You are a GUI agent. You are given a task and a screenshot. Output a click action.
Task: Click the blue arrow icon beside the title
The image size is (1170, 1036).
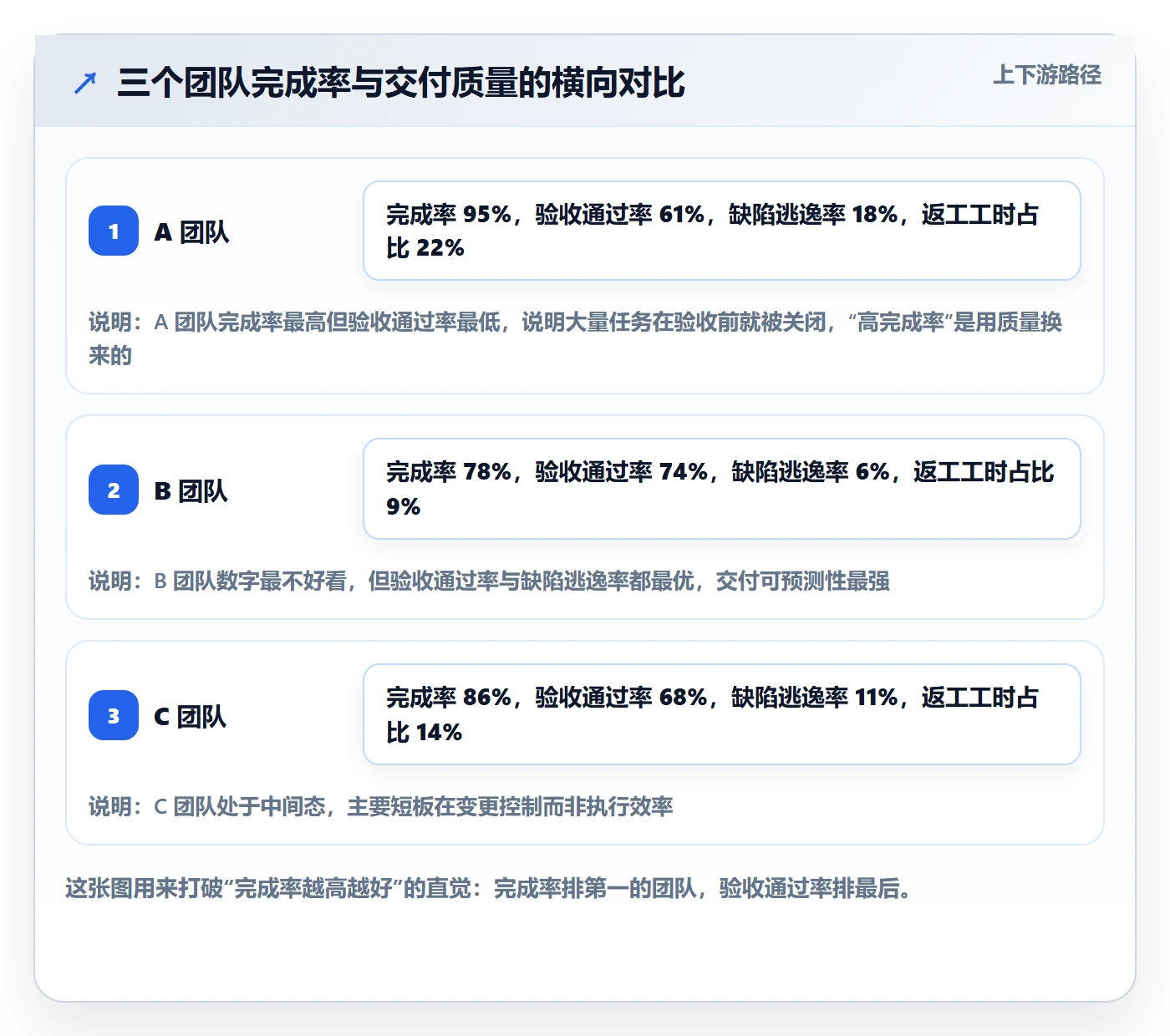pos(85,83)
